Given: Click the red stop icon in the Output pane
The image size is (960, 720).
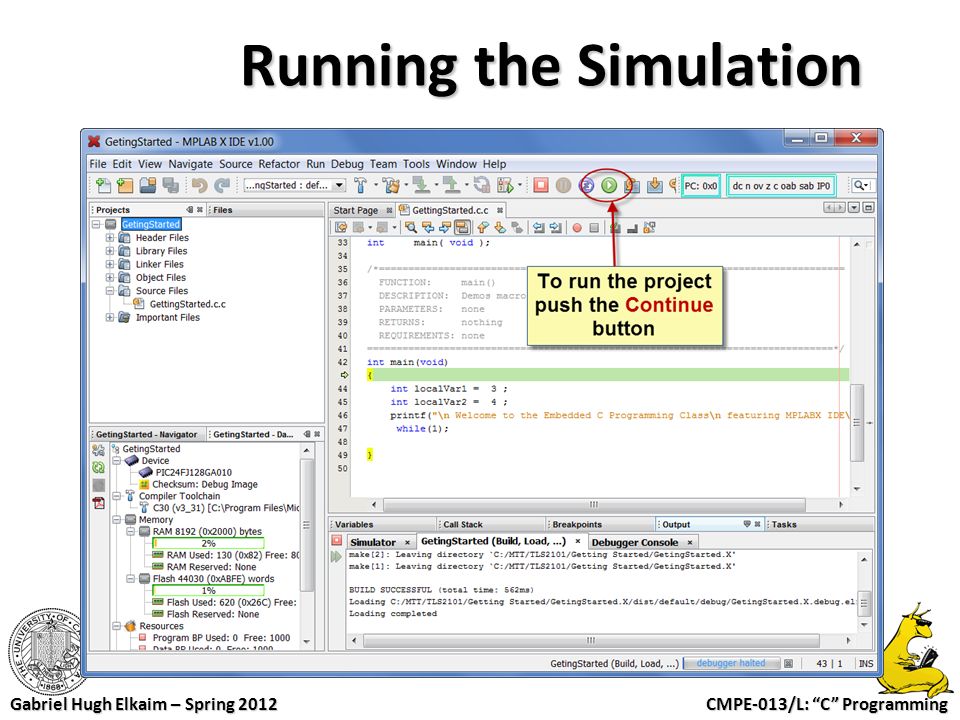Looking at the screenshot, I should tap(336, 541).
